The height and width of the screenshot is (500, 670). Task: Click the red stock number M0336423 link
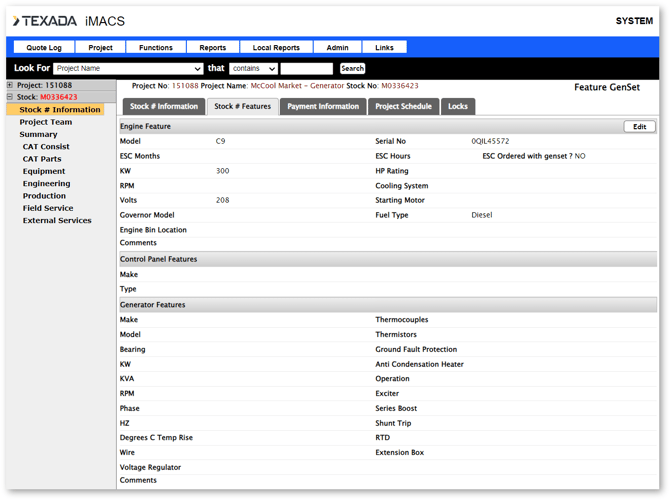pyautogui.click(x=59, y=97)
